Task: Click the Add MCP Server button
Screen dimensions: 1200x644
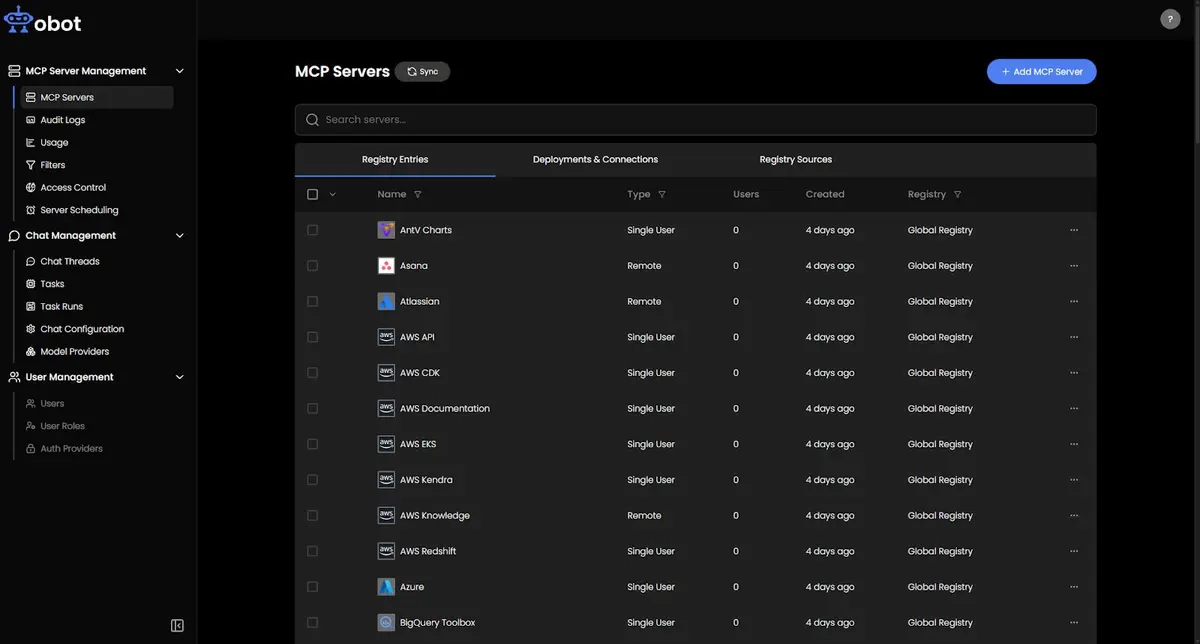Action: (1042, 69)
